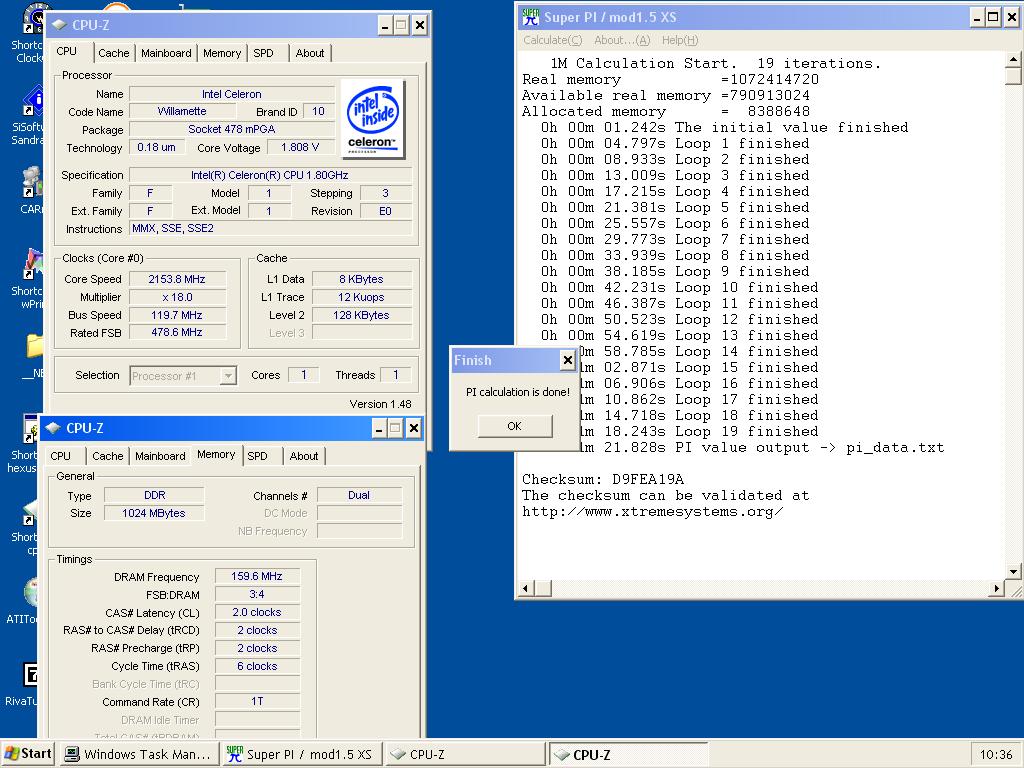Click the Start button

point(27,754)
